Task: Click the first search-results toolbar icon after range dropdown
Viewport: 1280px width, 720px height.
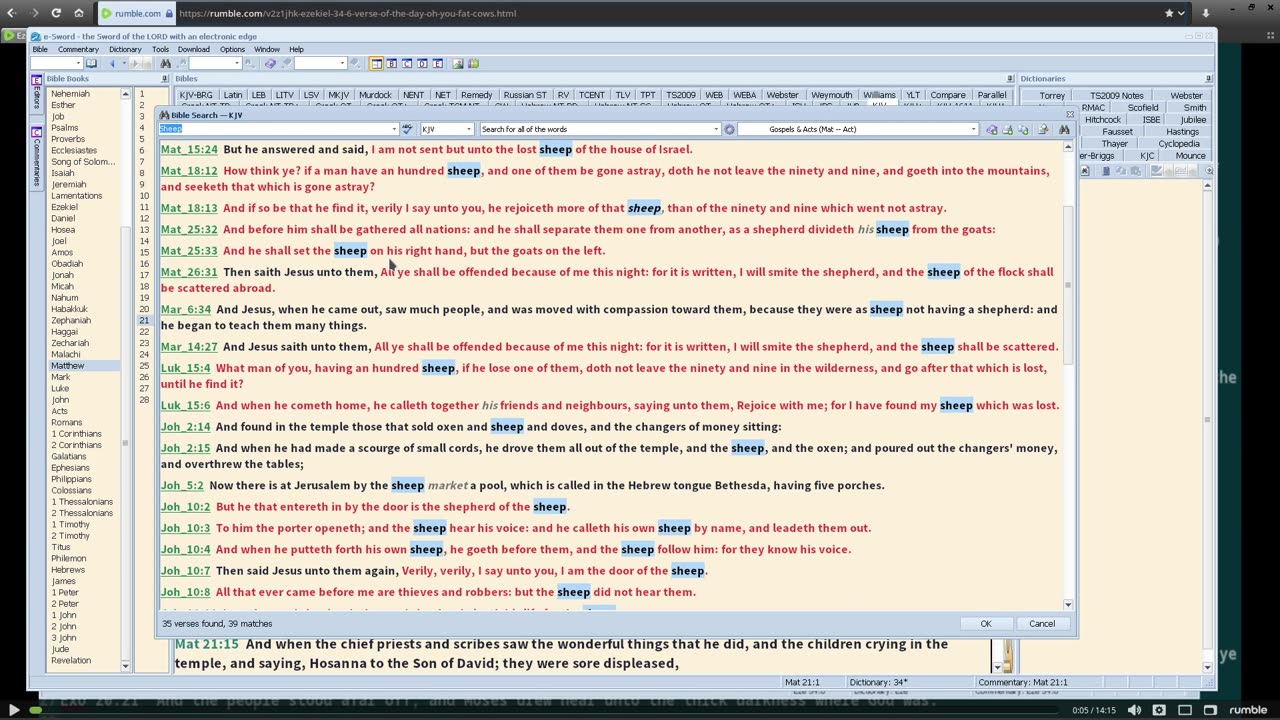Action: coord(991,129)
